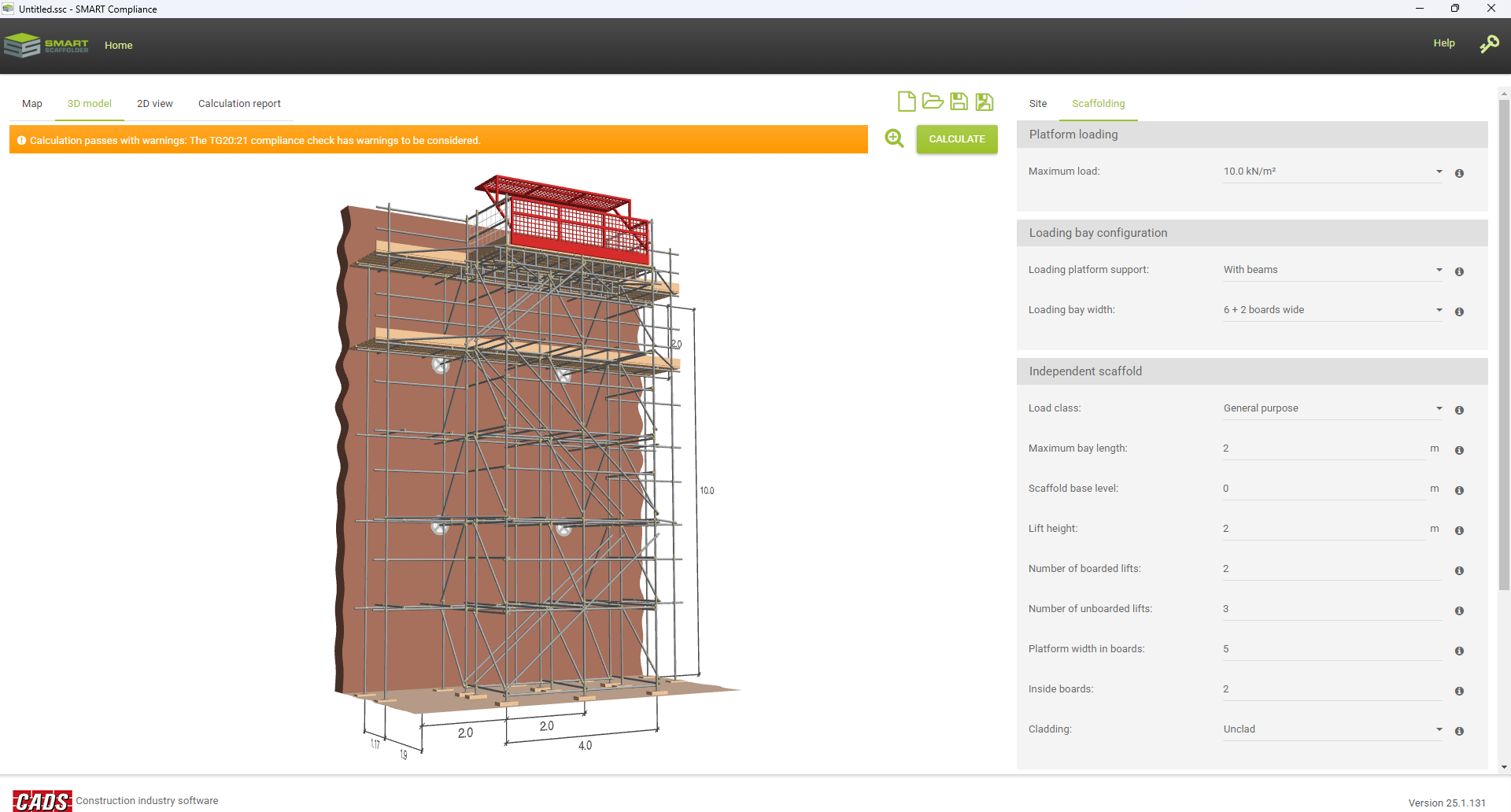Click the zoom magnifier icon
The height and width of the screenshot is (812, 1511).
894,139
